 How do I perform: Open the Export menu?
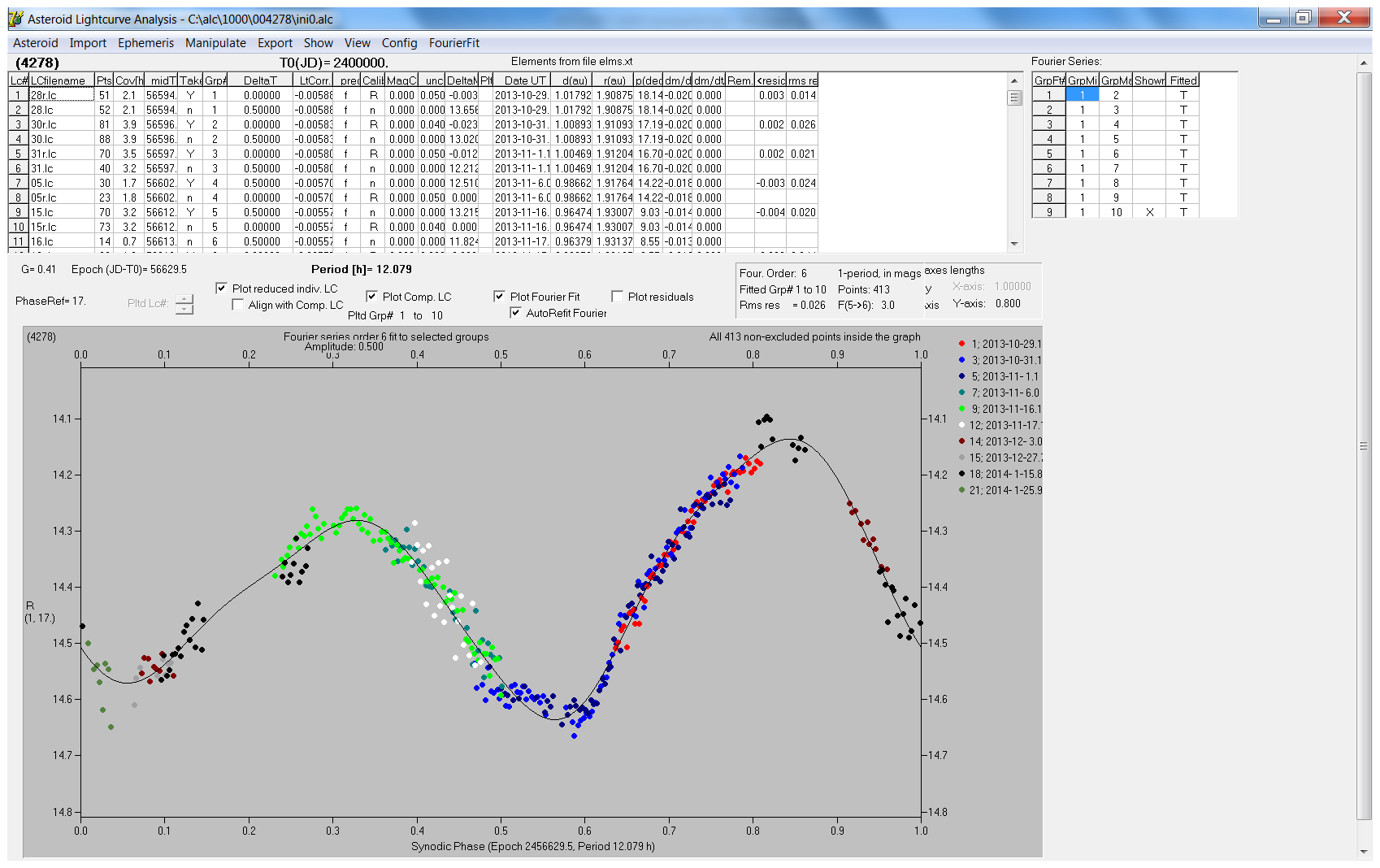[x=275, y=43]
